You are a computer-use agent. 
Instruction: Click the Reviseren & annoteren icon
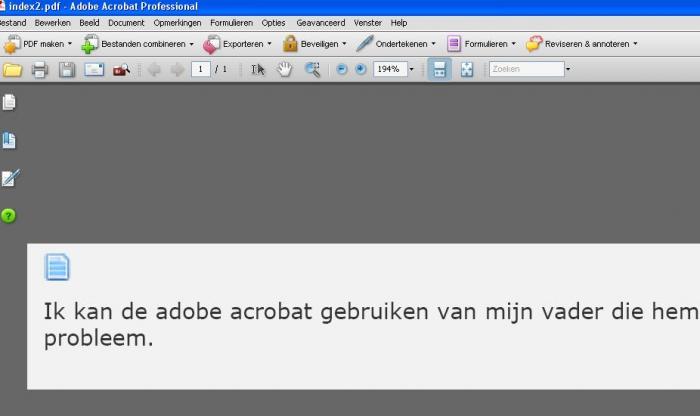click(534, 44)
